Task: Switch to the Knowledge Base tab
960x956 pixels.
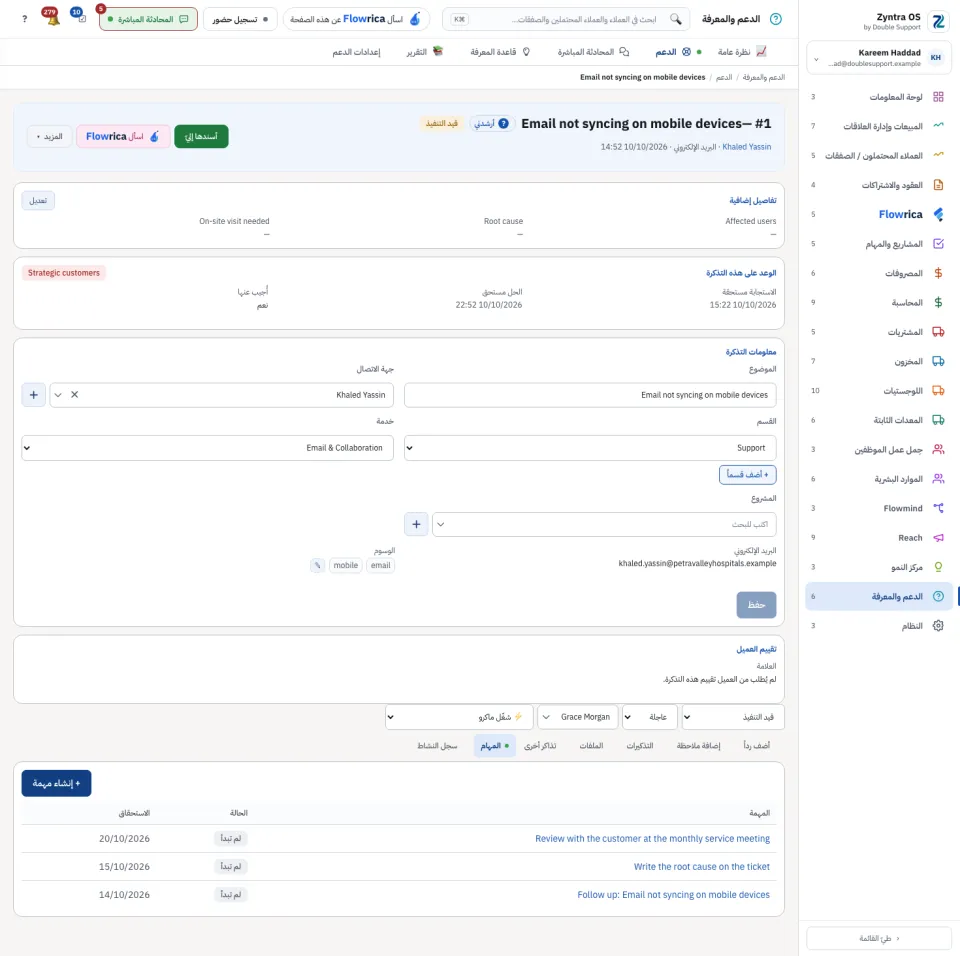Action: [x=500, y=52]
